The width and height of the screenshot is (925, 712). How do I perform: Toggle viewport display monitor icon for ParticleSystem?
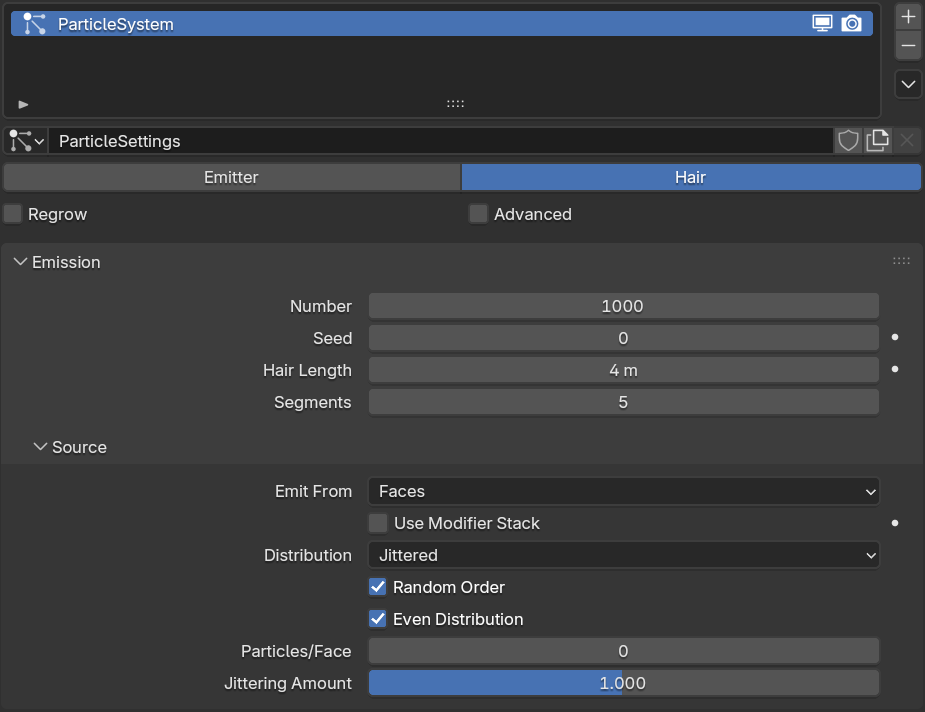[822, 24]
